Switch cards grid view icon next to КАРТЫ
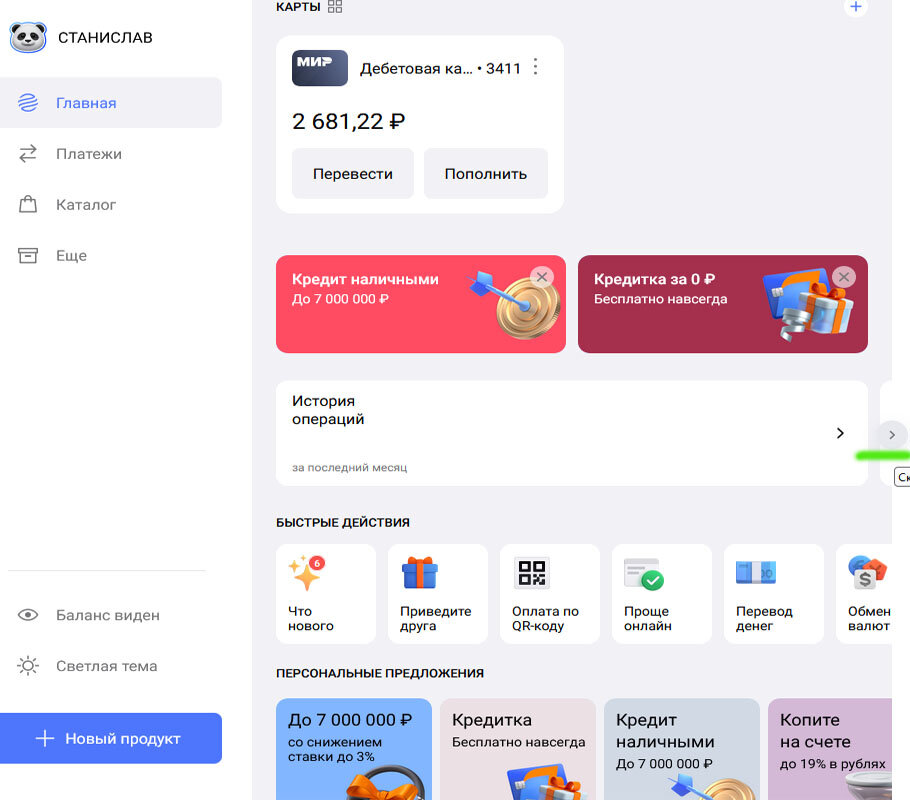 tap(335, 6)
